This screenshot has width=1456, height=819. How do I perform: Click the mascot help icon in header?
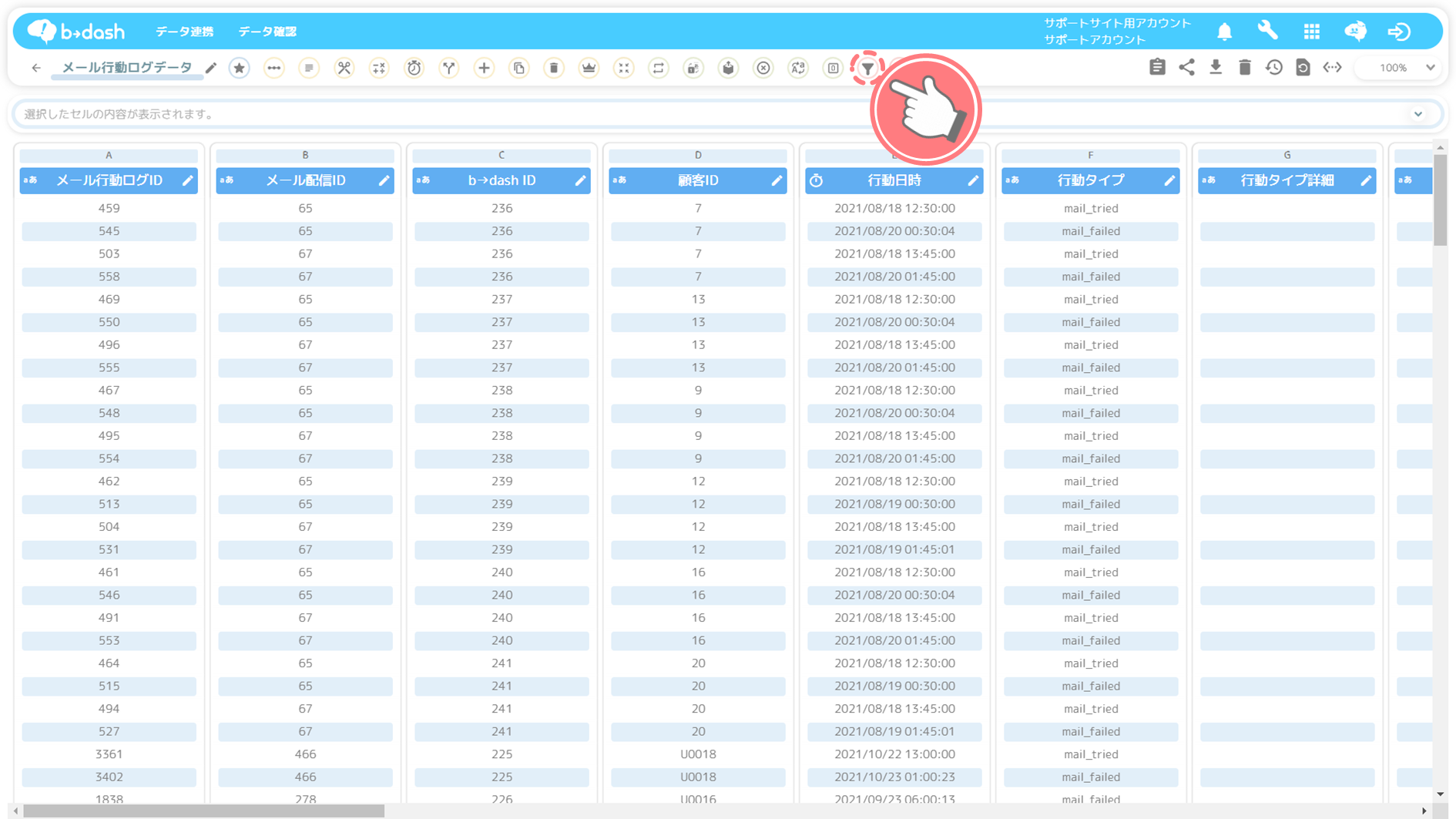(x=1356, y=32)
